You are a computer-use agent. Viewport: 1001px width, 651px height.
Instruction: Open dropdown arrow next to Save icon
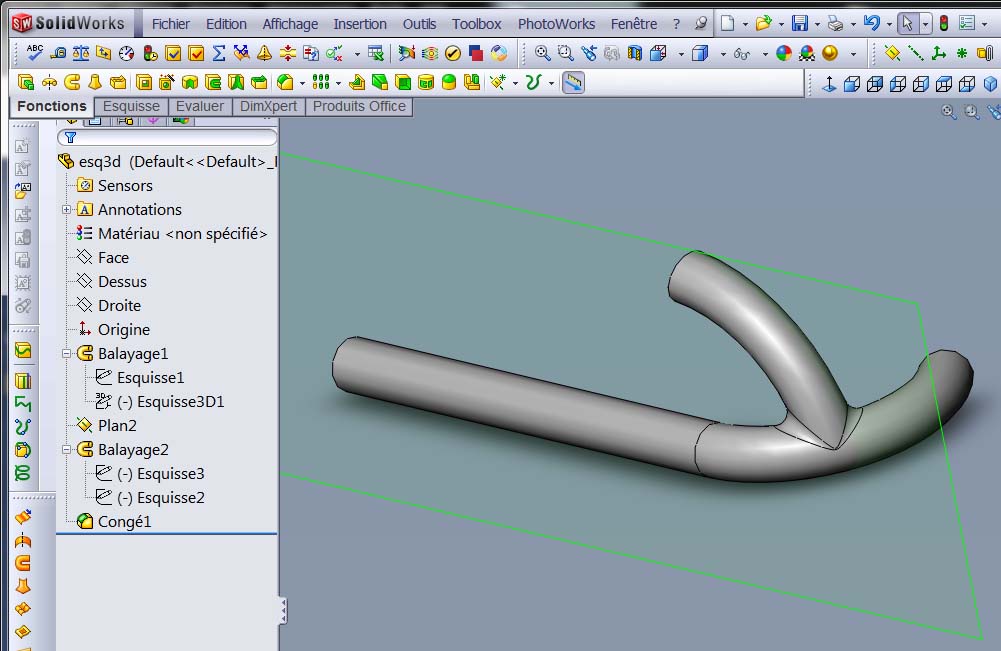coord(817,25)
